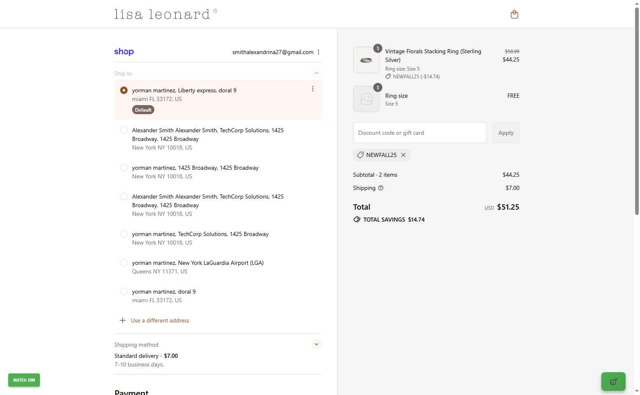This screenshot has height=395, width=640.
Task: Click the AUTO: ON toggle badge
Action: tap(24, 380)
